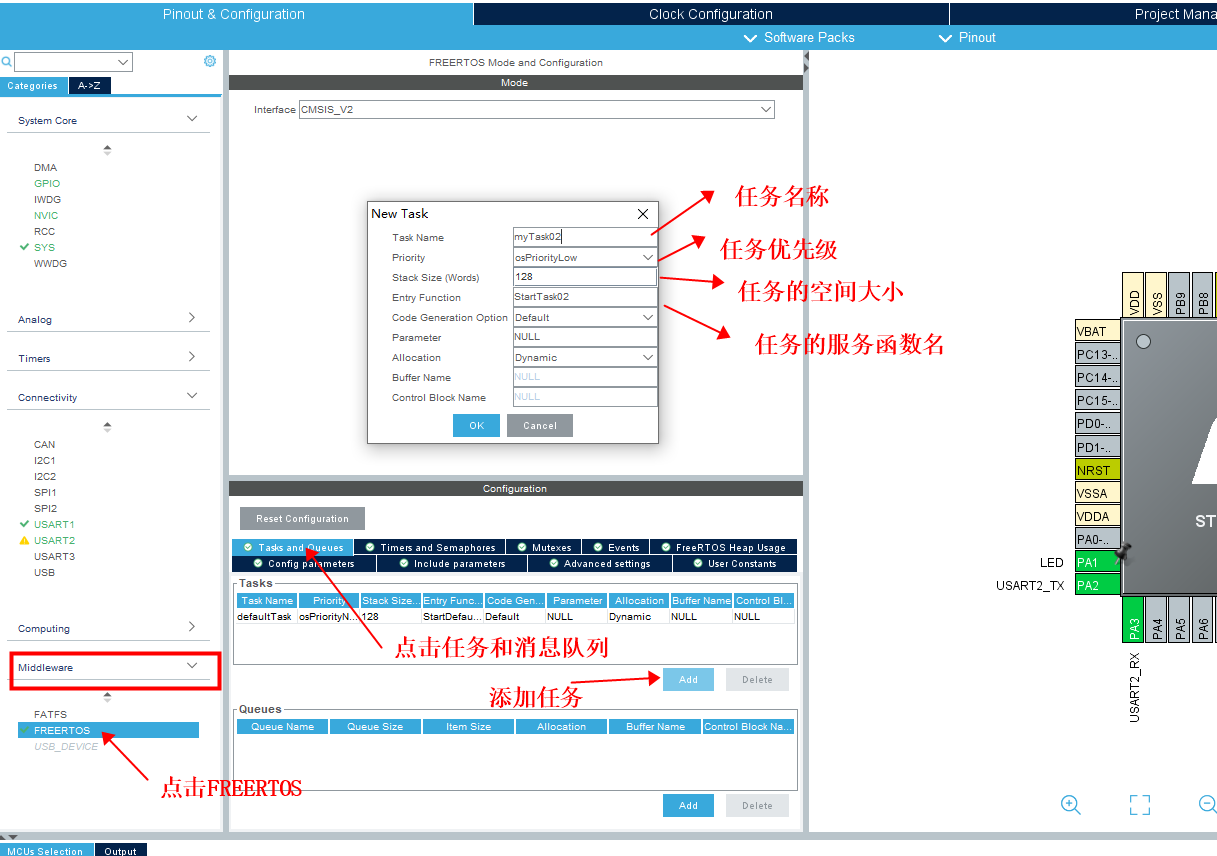Edit the Stack Size field

[x=585, y=277]
